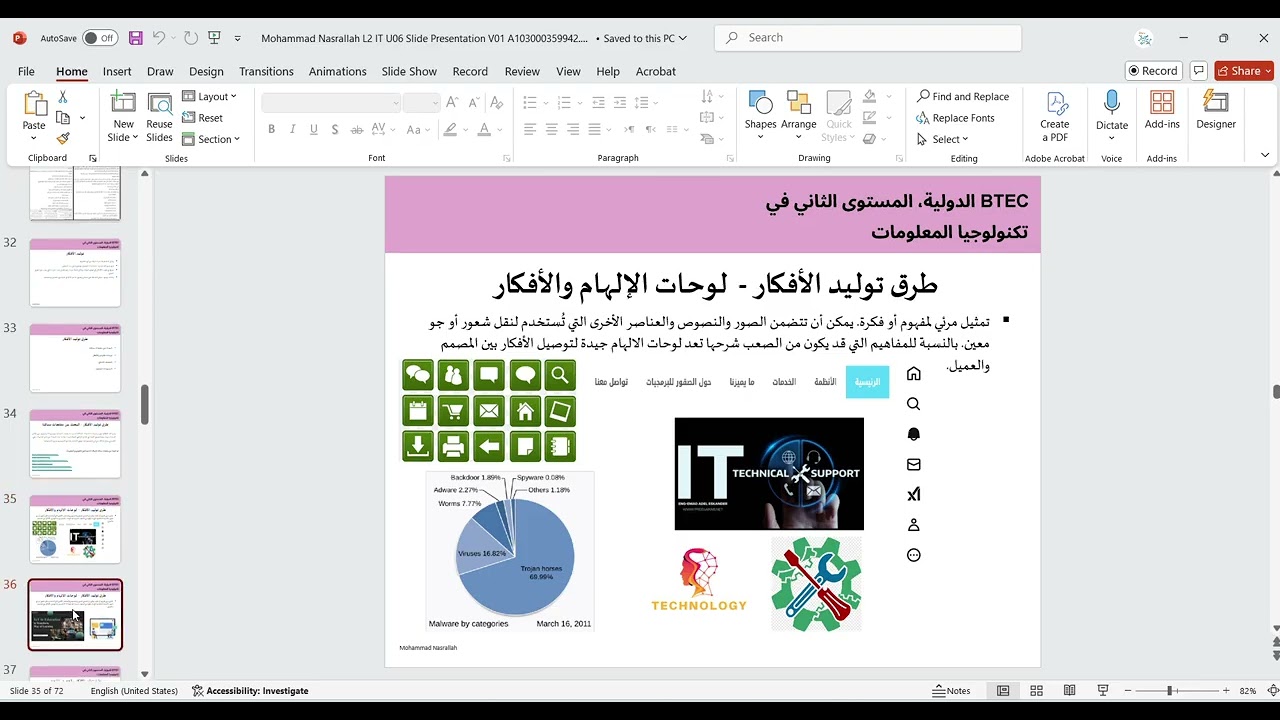The height and width of the screenshot is (720, 1280).
Task: Select slide 36 thumbnail
Action: click(x=75, y=615)
